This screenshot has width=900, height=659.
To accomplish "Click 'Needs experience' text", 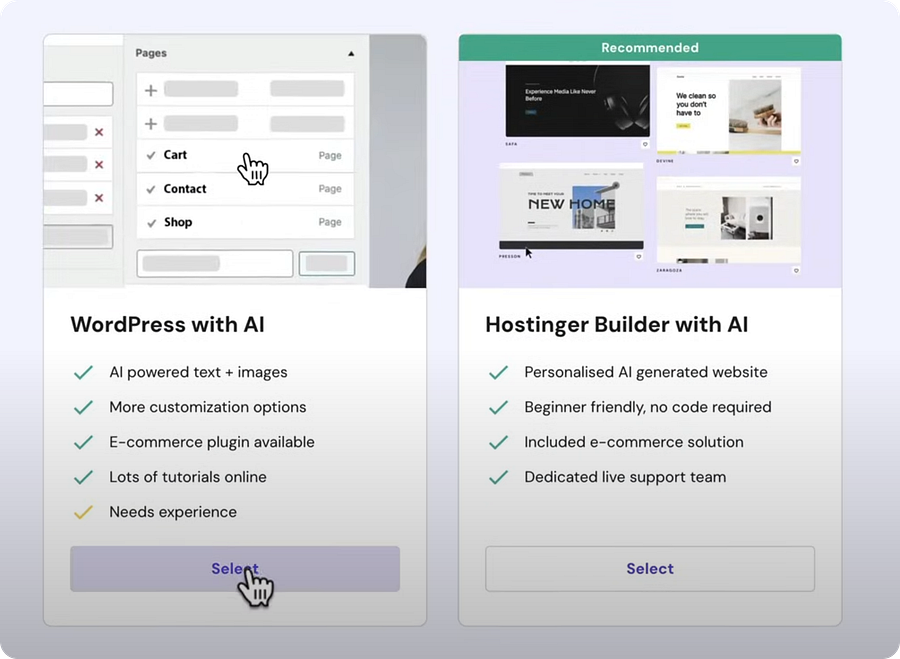I will point(173,512).
